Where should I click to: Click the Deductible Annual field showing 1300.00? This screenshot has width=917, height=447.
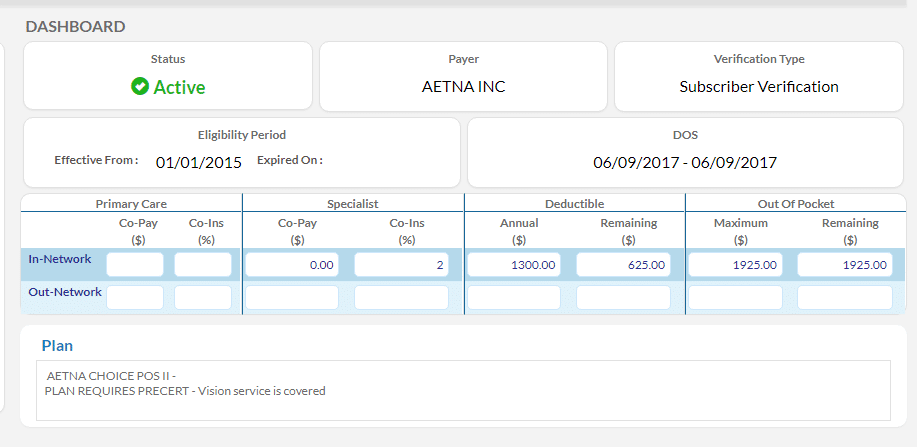(x=514, y=265)
